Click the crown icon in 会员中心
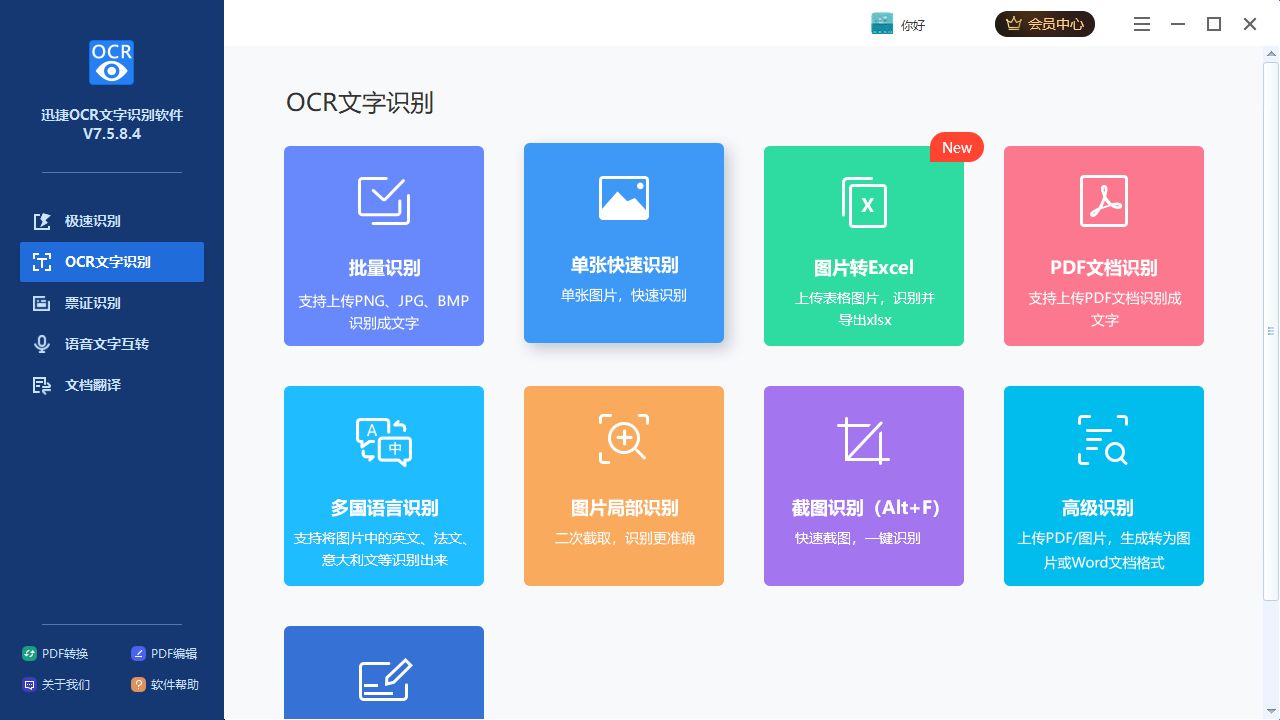The height and width of the screenshot is (720, 1280). tap(1014, 24)
